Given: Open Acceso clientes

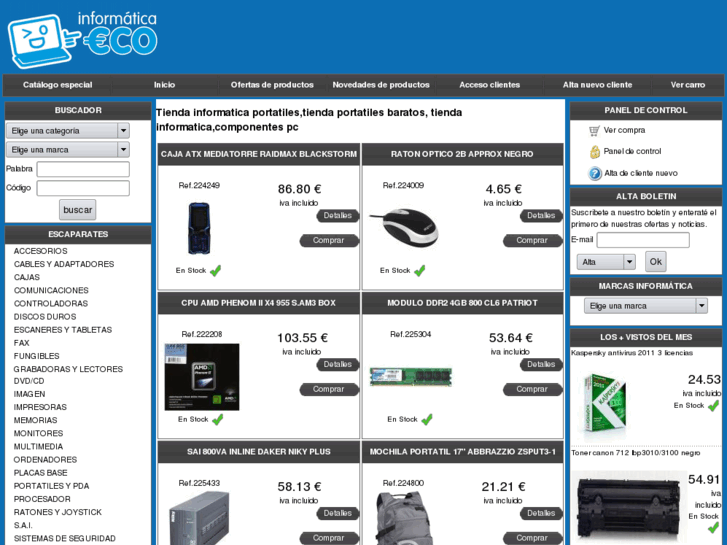Looking at the screenshot, I should coord(490,85).
